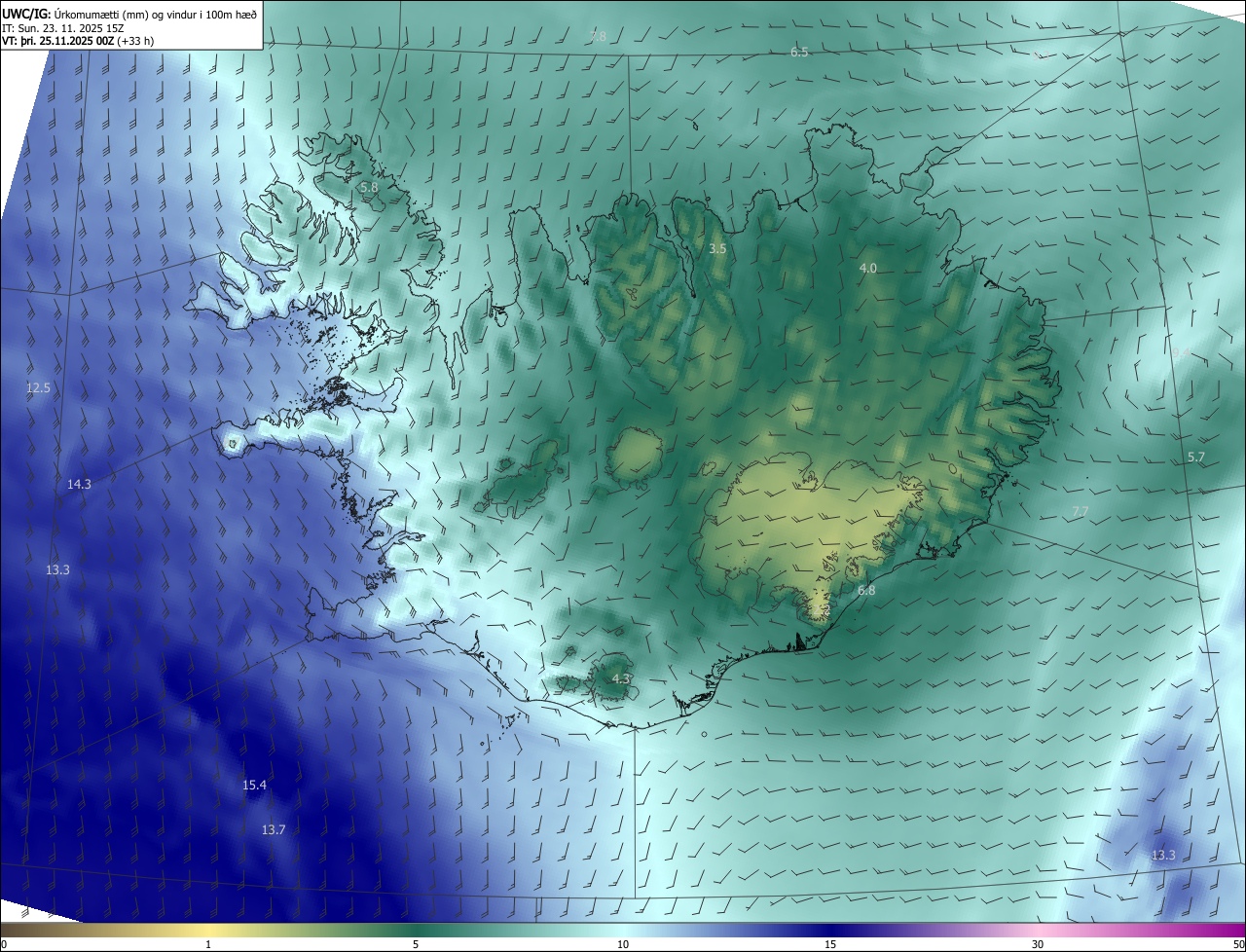Screen dimensions: 1246x952
Task: Click the 3.5 value label in north Iceland
Action: pos(717,249)
